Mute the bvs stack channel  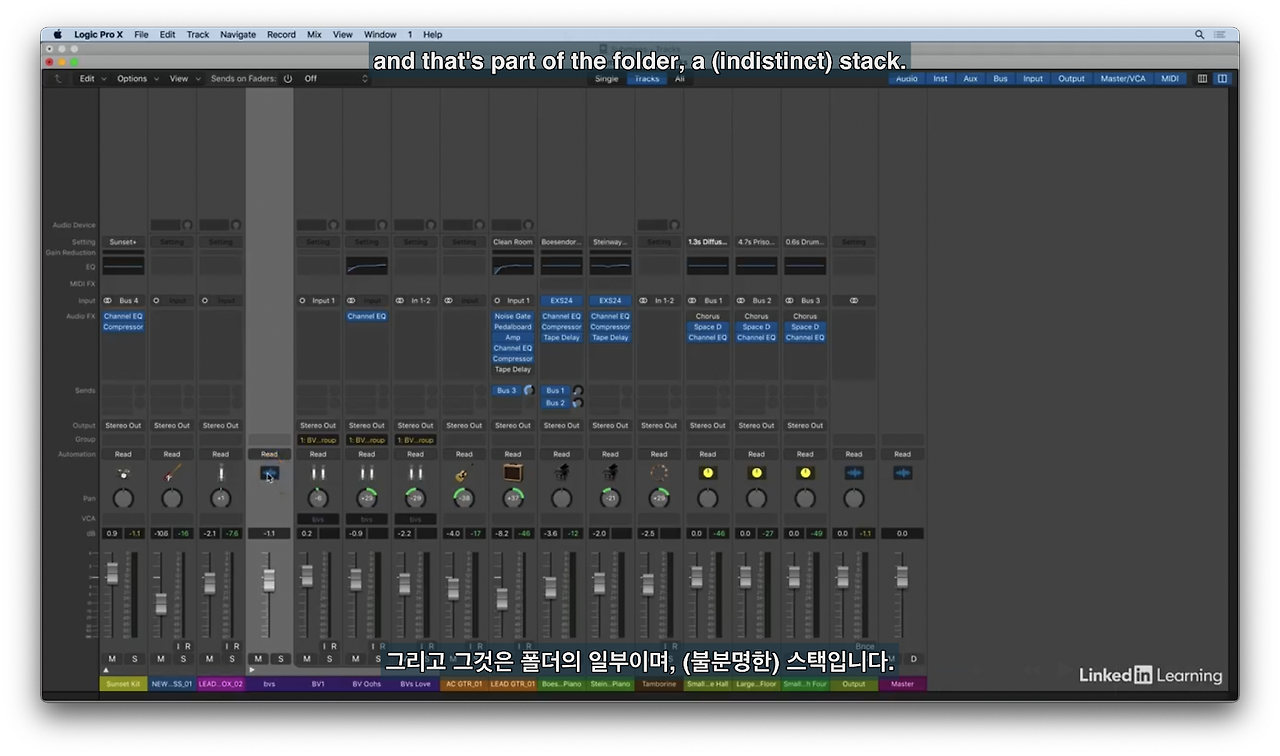click(258, 659)
